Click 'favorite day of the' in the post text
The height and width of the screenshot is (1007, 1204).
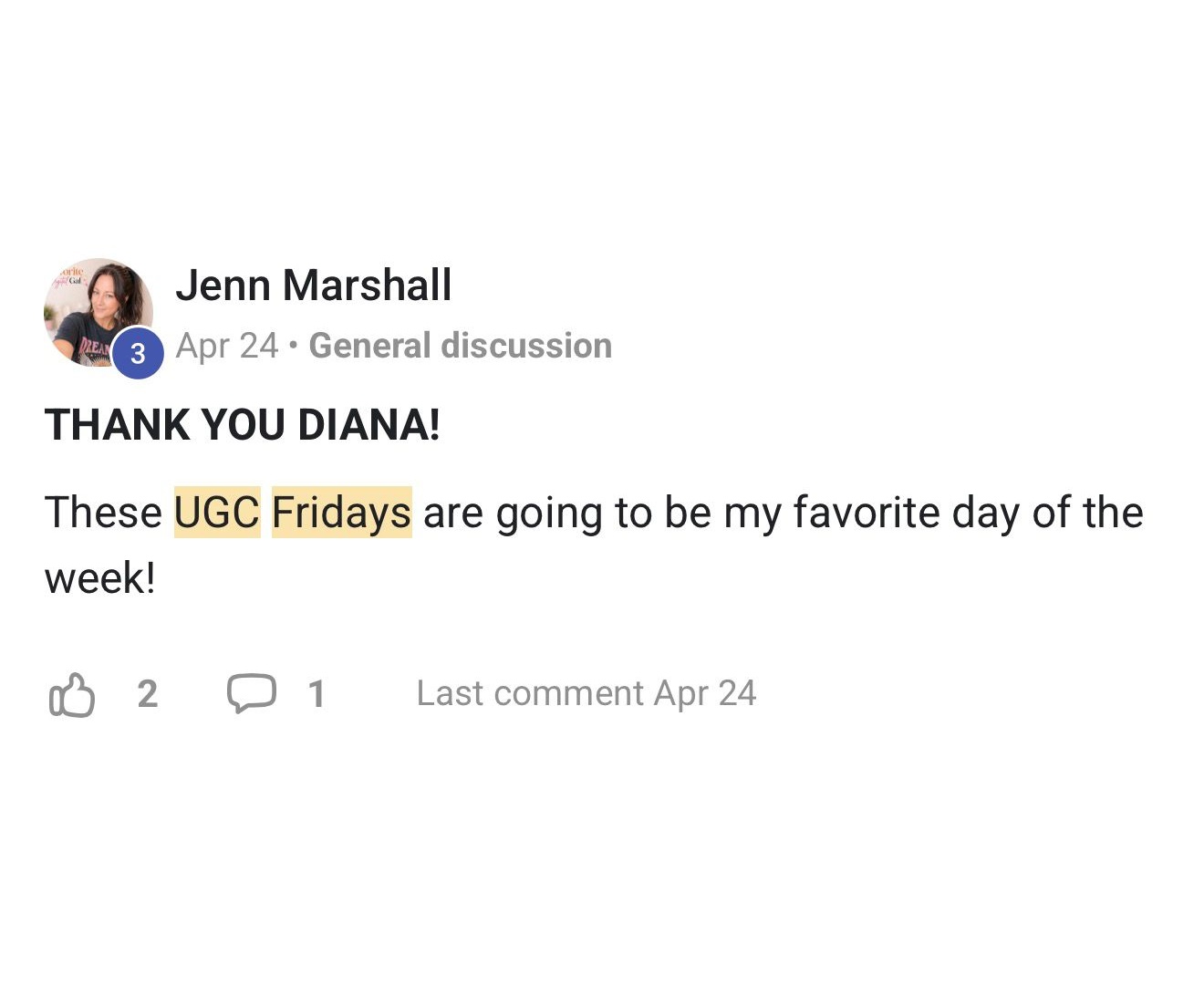(x=968, y=513)
